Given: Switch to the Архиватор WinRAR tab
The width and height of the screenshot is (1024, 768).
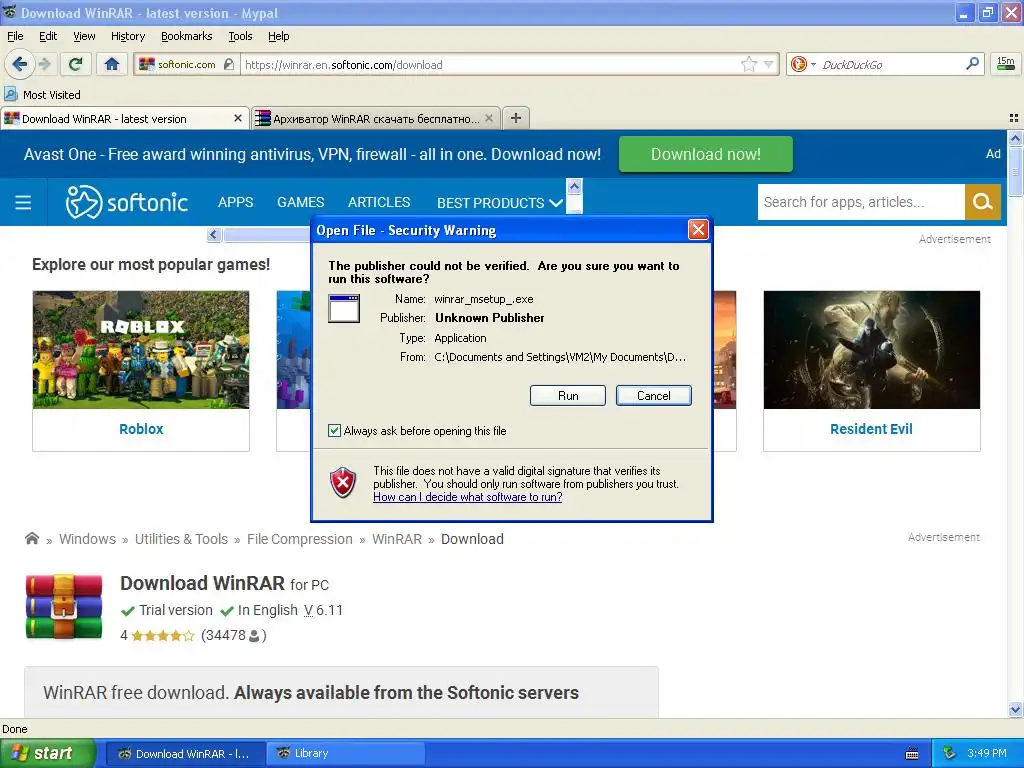Looking at the screenshot, I should 376,118.
